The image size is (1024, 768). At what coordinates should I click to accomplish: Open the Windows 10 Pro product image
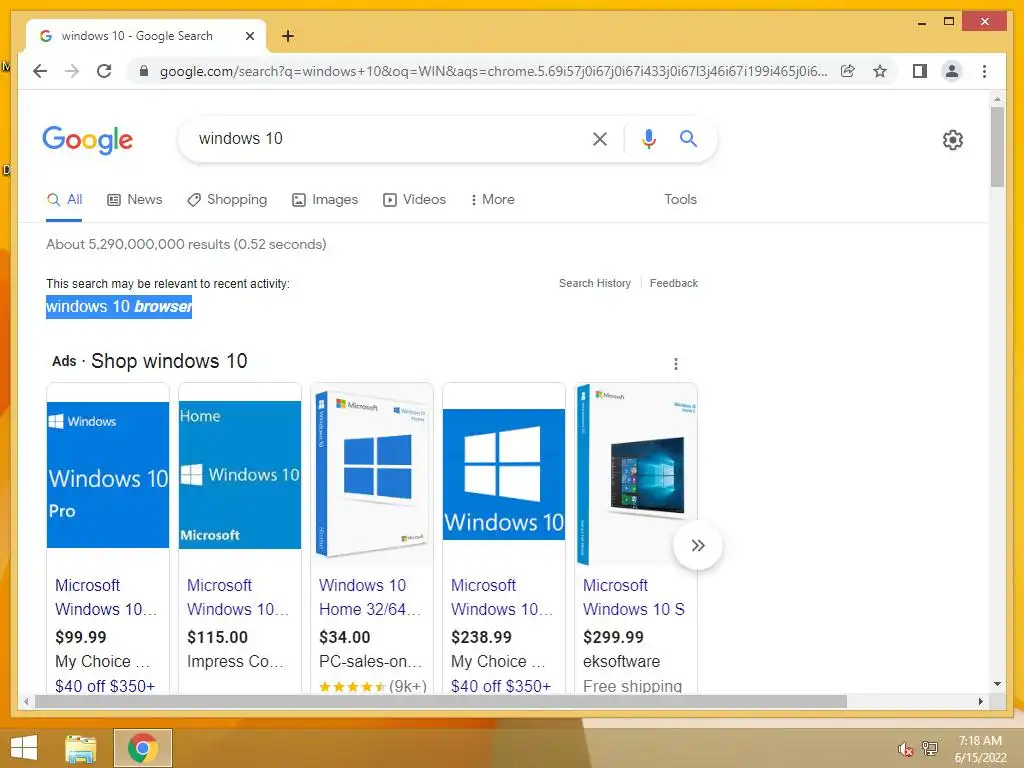(108, 475)
